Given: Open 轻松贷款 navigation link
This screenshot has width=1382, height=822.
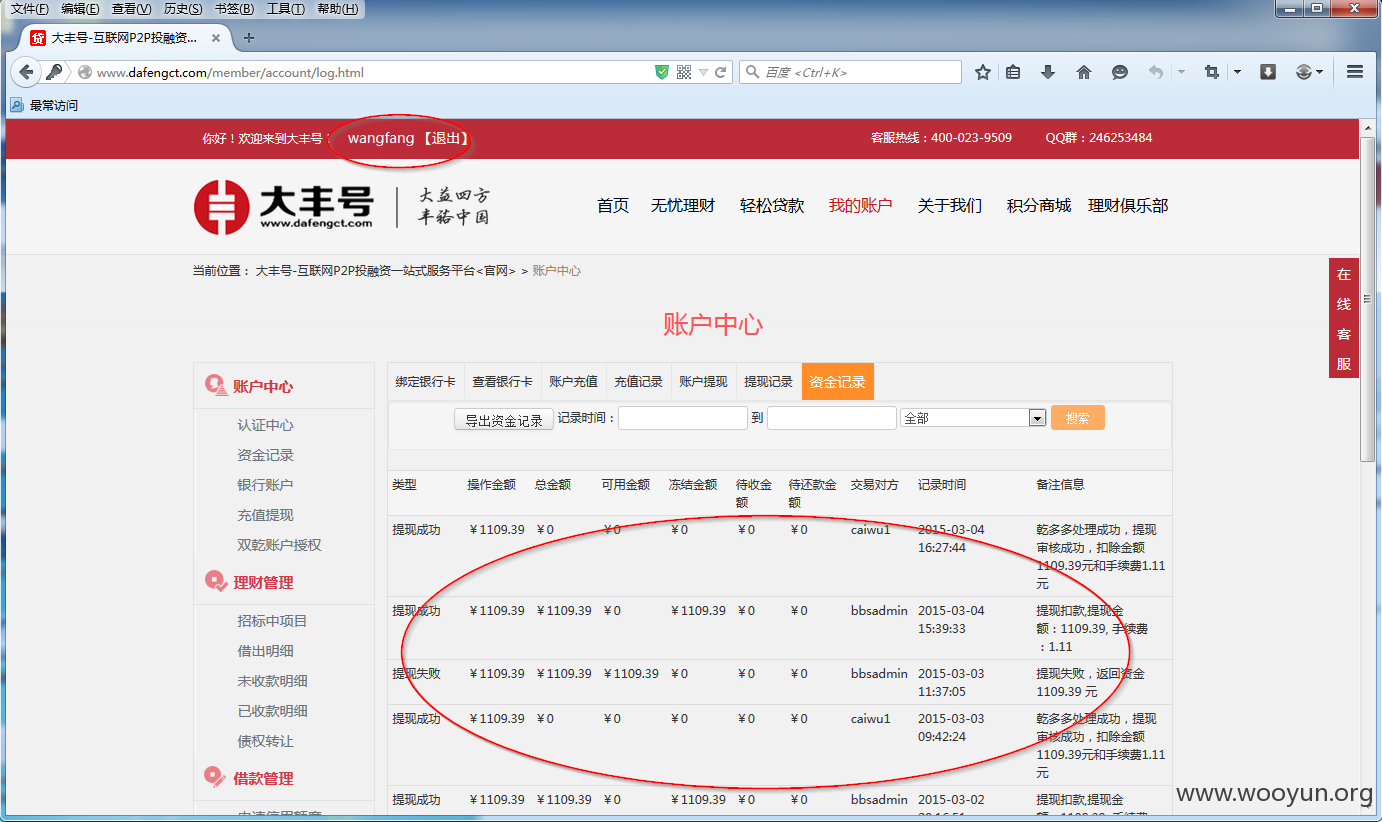Looking at the screenshot, I should [x=772, y=206].
